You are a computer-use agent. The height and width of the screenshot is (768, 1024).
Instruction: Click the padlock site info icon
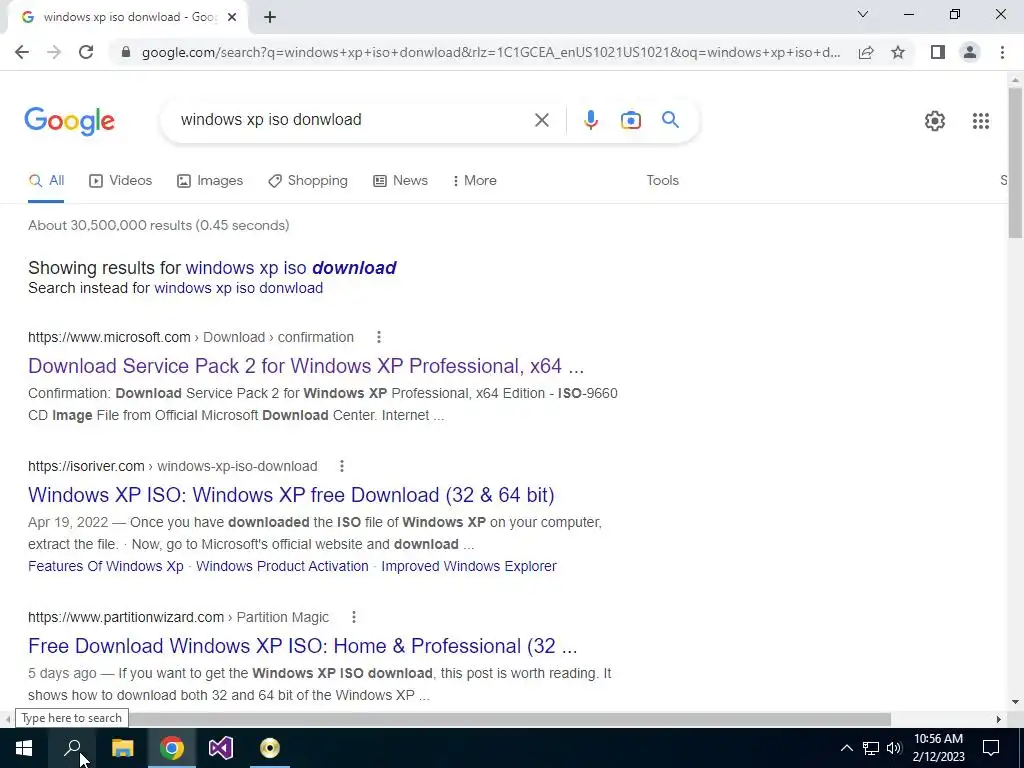pyautogui.click(x=126, y=52)
